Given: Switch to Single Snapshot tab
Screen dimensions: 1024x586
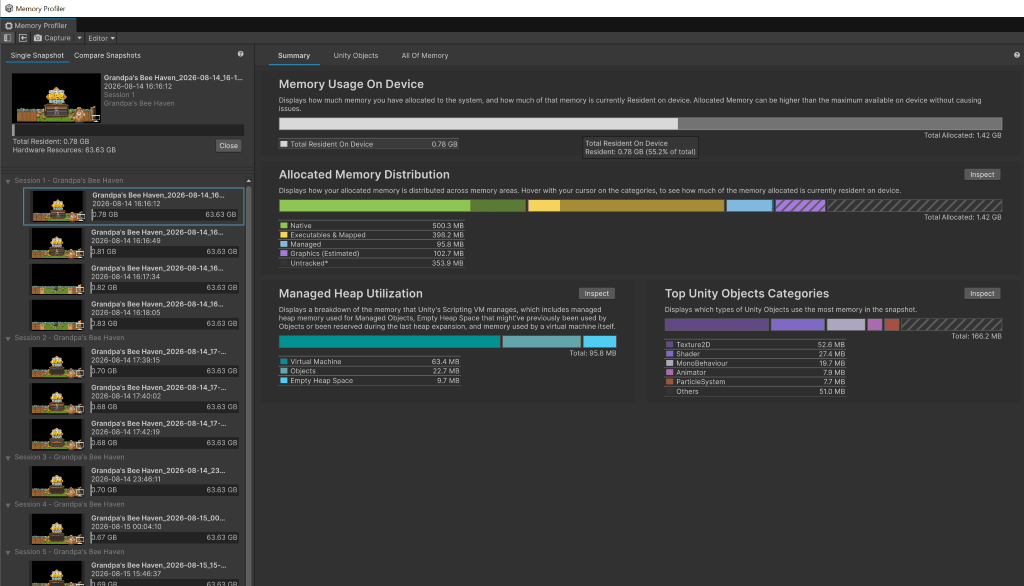Looking at the screenshot, I should point(37,56).
